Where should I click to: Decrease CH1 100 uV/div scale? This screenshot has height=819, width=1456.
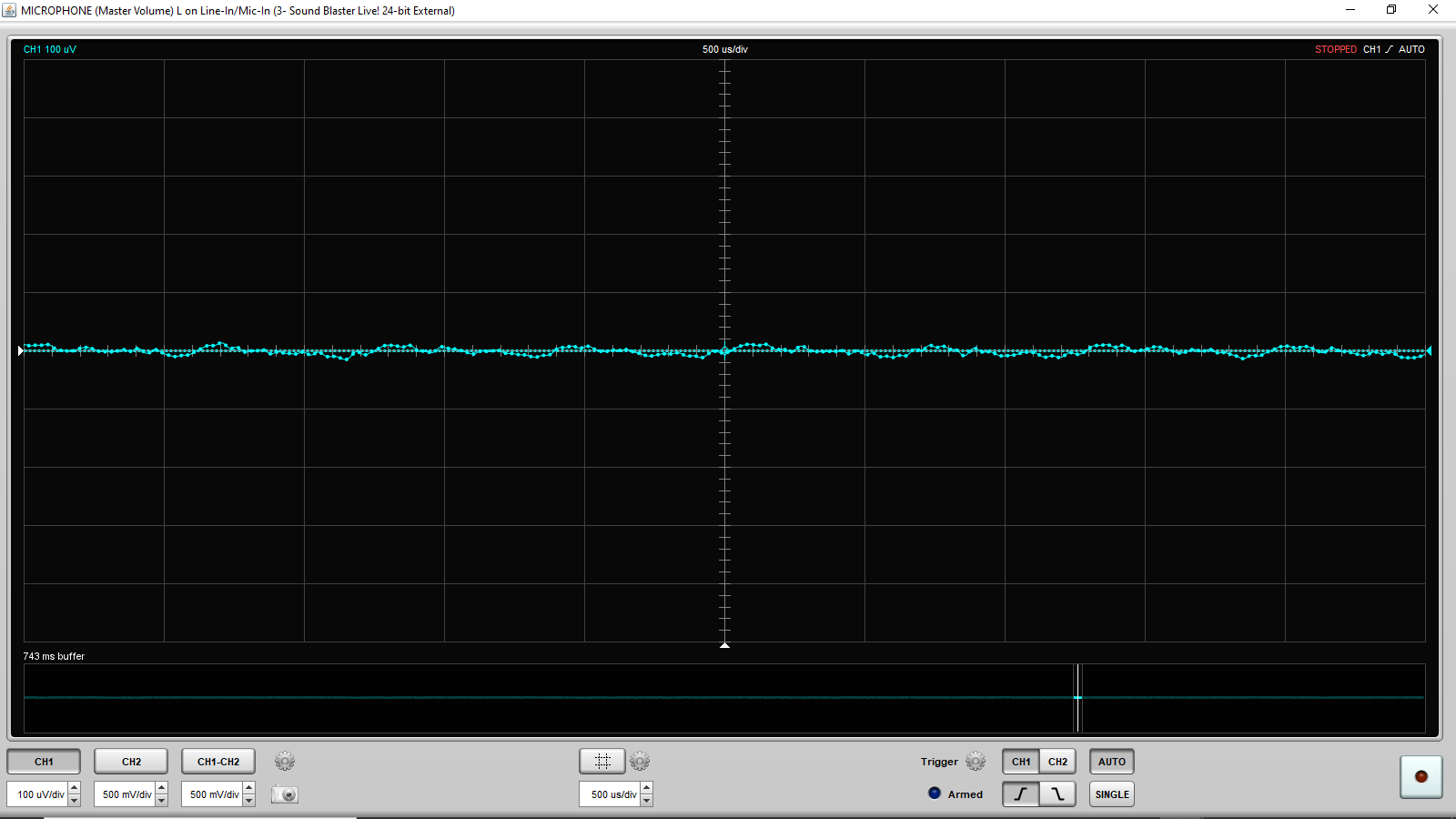click(x=75, y=801)
